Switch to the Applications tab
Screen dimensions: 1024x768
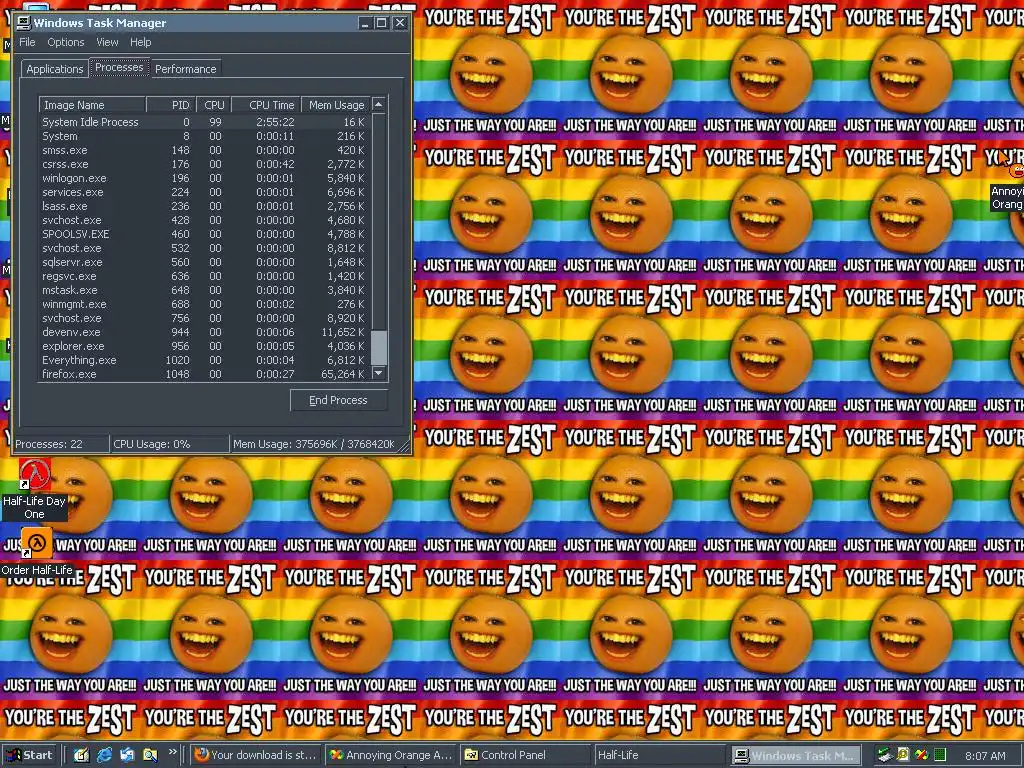55,69
